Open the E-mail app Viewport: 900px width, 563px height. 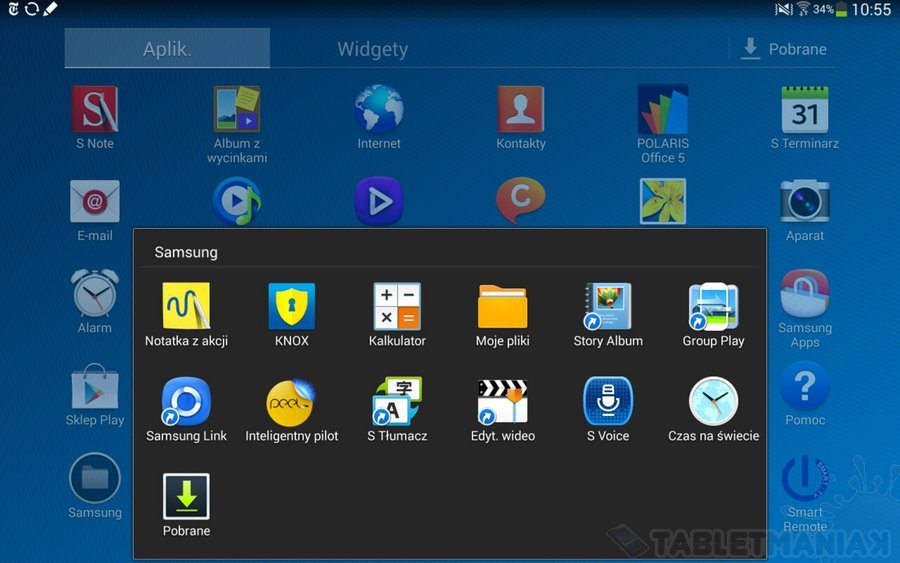pyautogui.click(x=95, y=201)
